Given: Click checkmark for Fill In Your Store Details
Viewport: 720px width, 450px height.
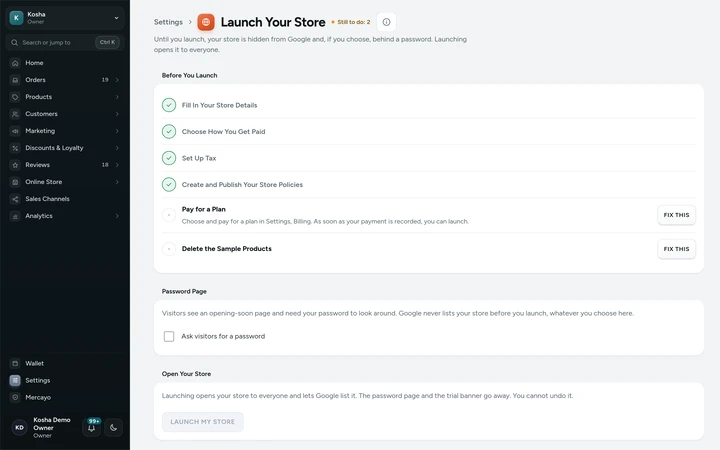Looking at the screenshot, I should [x=169, y=105].
